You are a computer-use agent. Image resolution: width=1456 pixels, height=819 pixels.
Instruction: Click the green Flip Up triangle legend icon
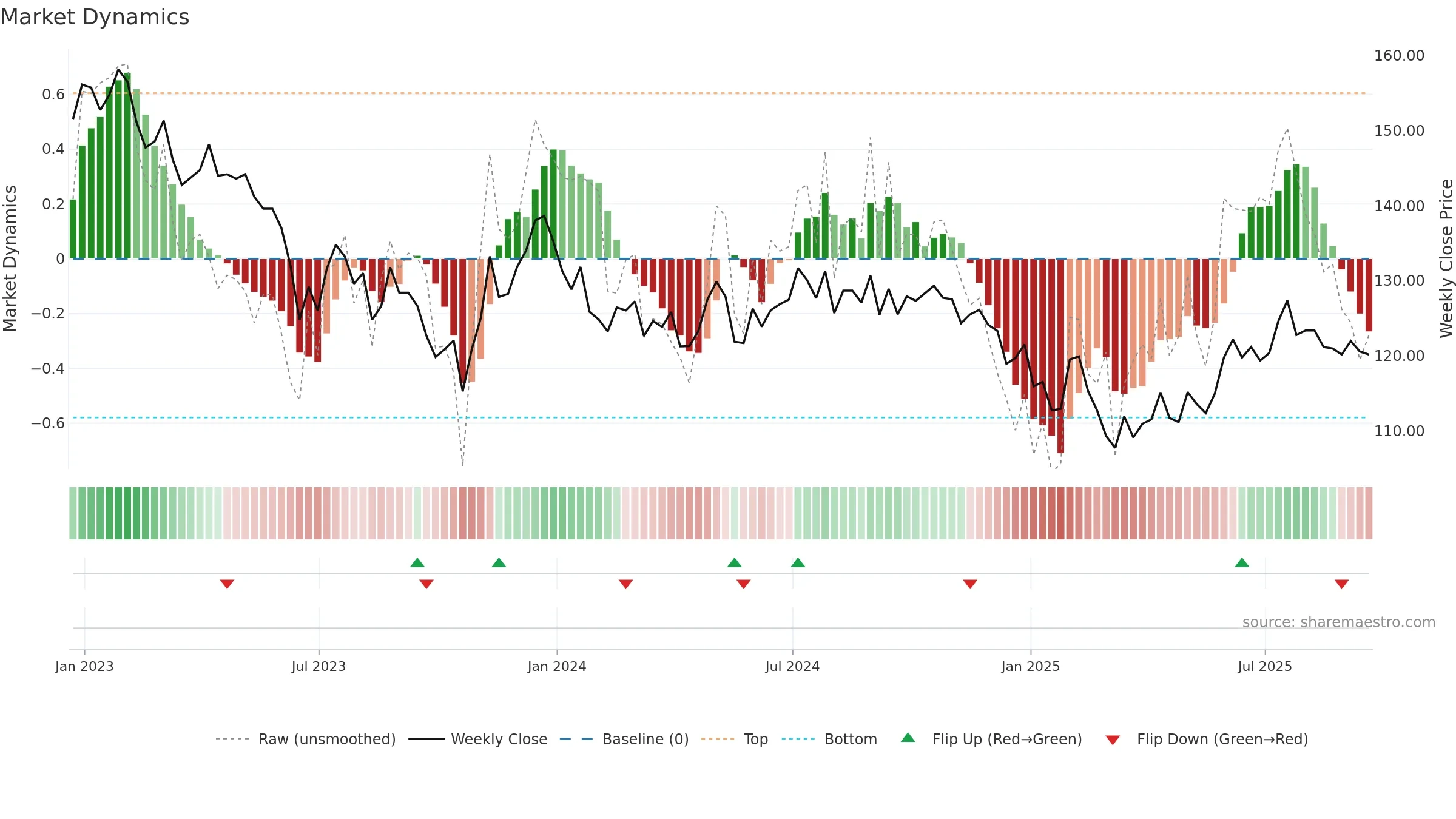(908, 738)
